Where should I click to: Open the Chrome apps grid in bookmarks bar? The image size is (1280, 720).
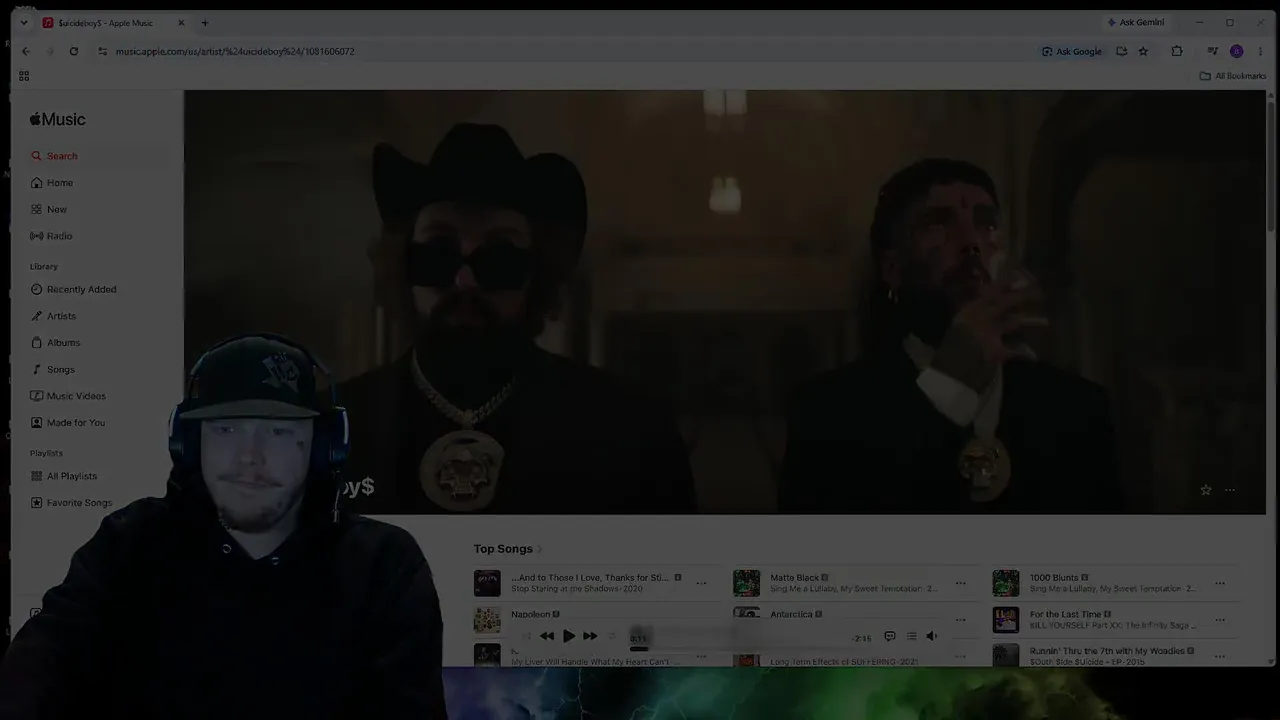point(24,76)
